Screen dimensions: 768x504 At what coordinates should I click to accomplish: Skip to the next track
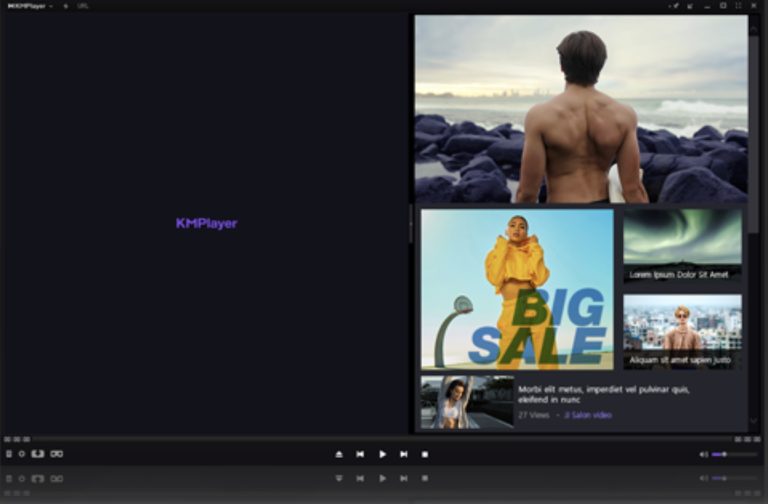tap(404, 454)
